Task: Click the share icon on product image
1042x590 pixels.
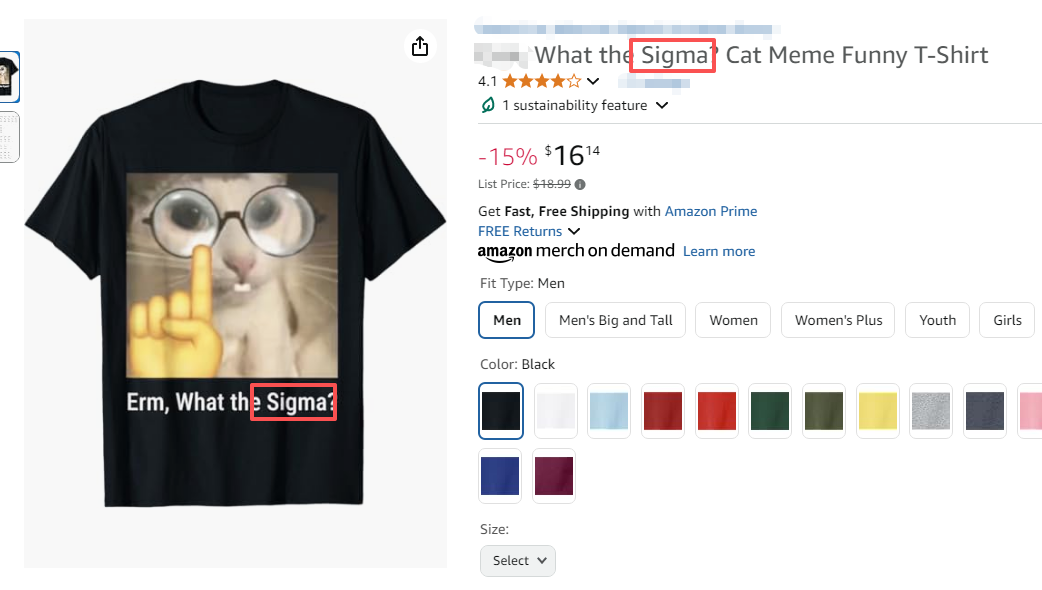Action: [420, 46]
